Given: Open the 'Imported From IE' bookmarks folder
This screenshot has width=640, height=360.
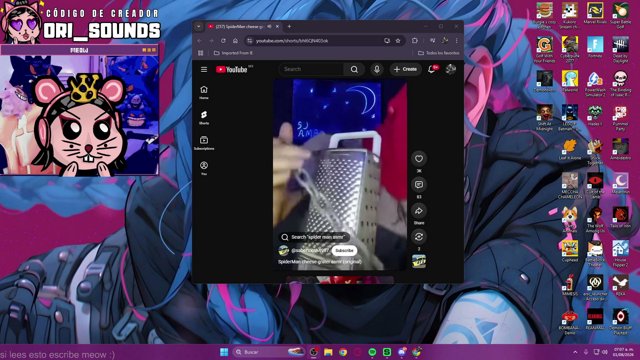Looking at the screenshot, I should [233, 53].
